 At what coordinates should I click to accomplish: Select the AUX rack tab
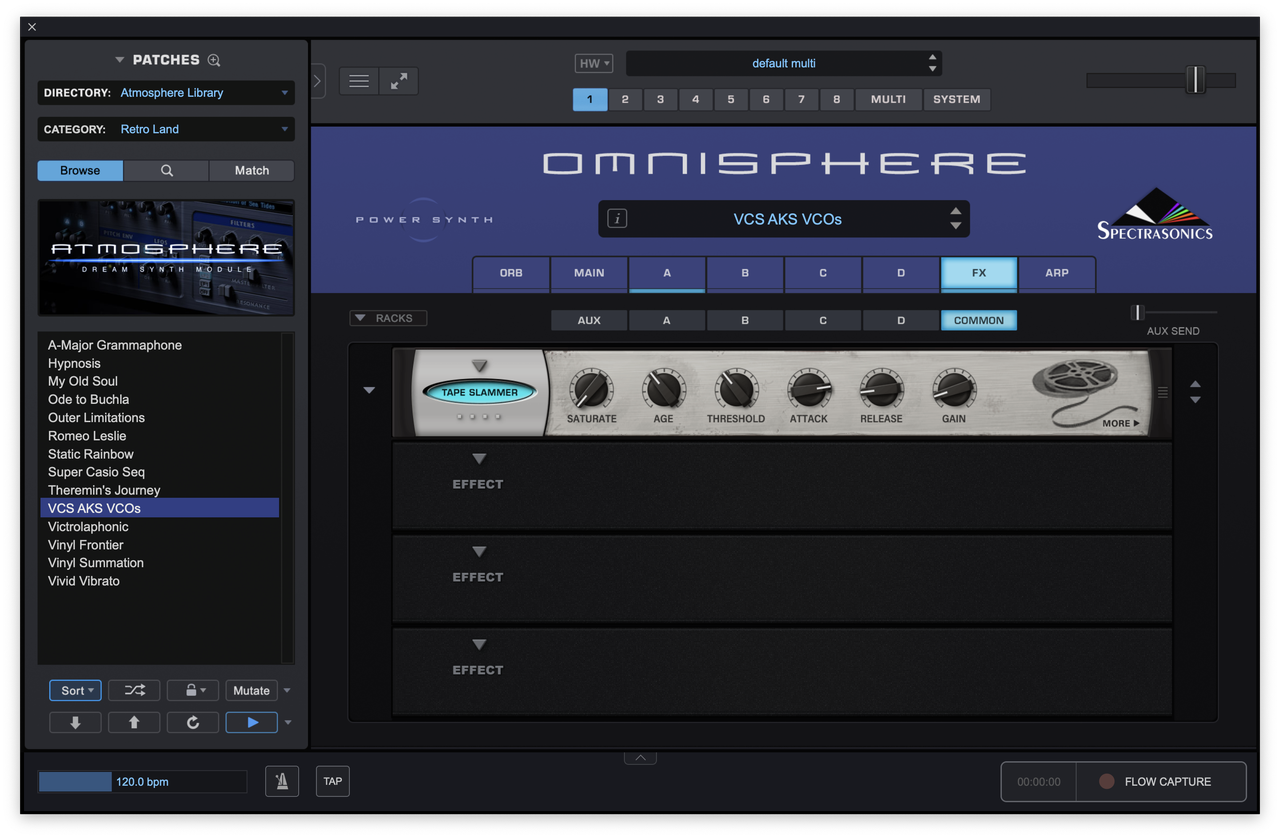point(589,320)
